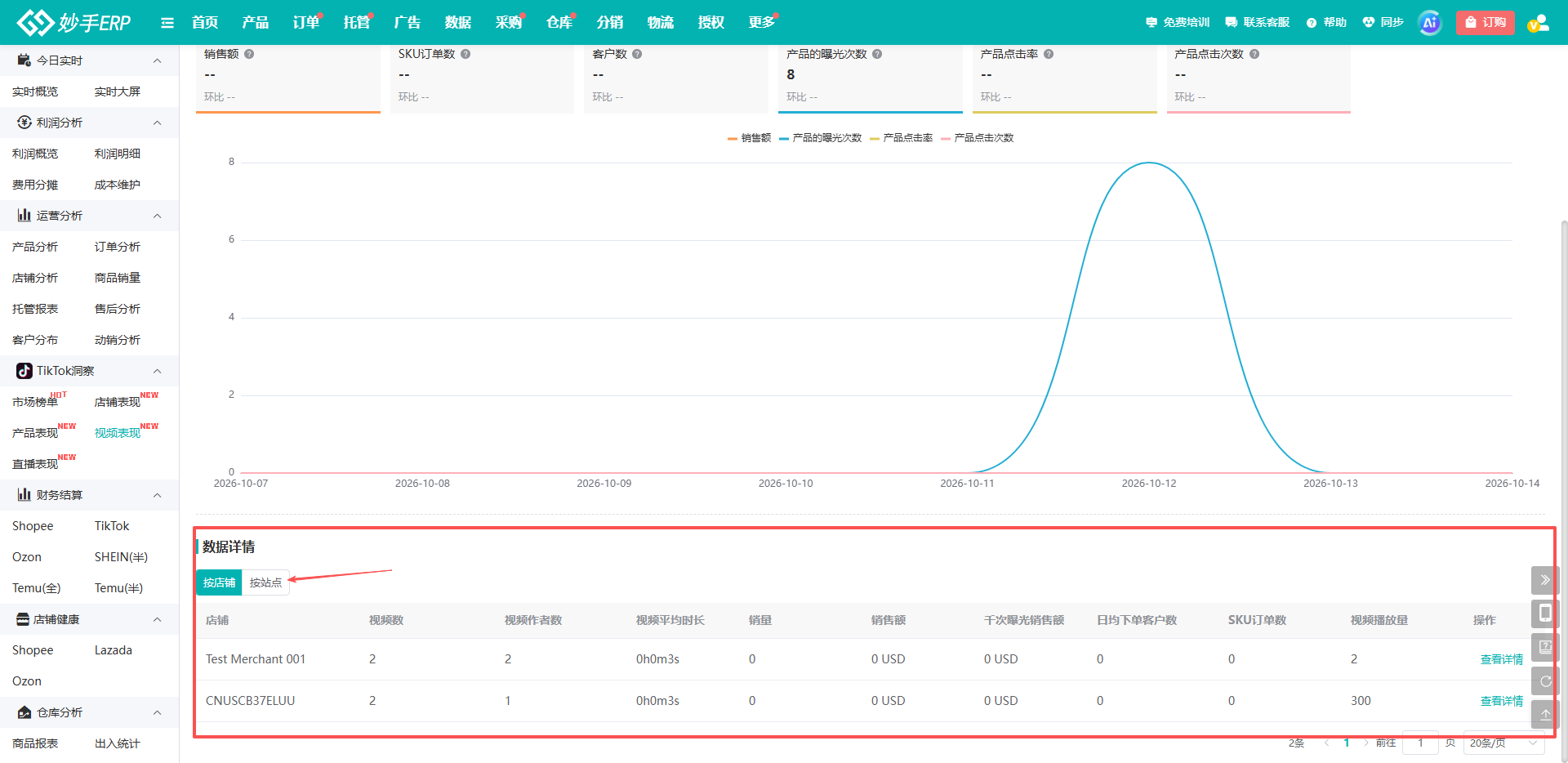Open the 仓库 top menu
The height and width of the screenshot is (763, 1568).
[559, 23]
